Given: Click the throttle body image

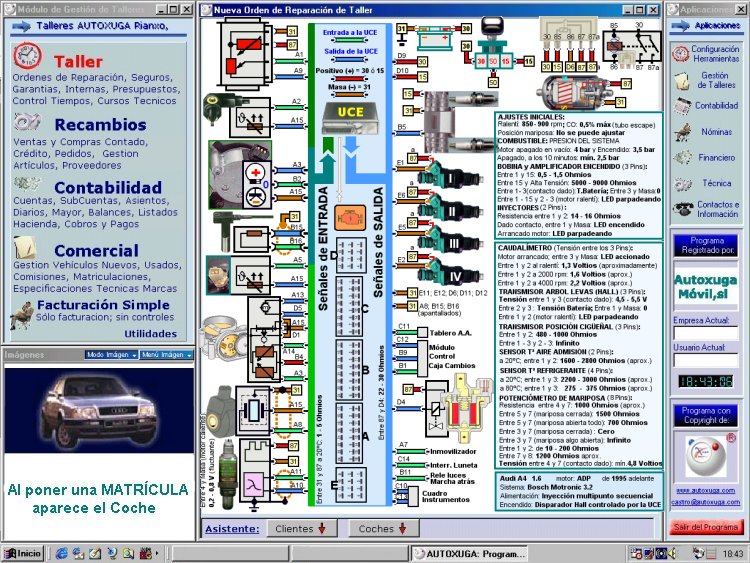Looking at the screenshot, I should point(224,340).
